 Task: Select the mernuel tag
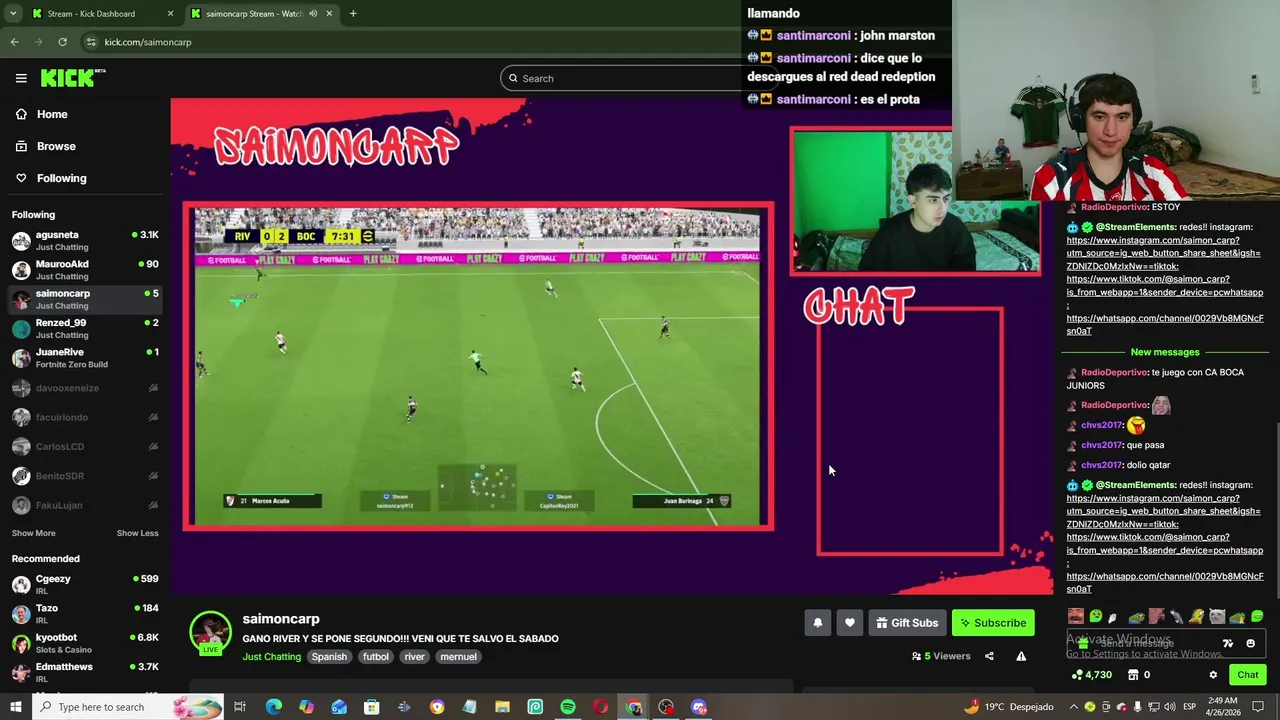(x=458, y=657)
